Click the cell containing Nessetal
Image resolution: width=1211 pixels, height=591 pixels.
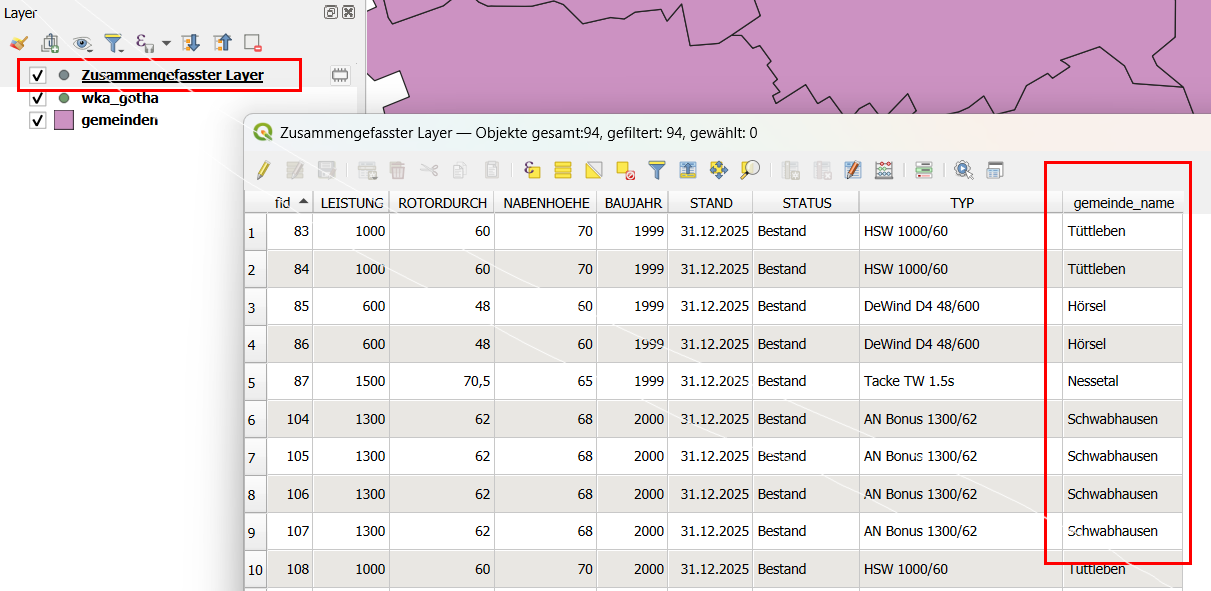pyautogui.click(x=1123, y=381)
